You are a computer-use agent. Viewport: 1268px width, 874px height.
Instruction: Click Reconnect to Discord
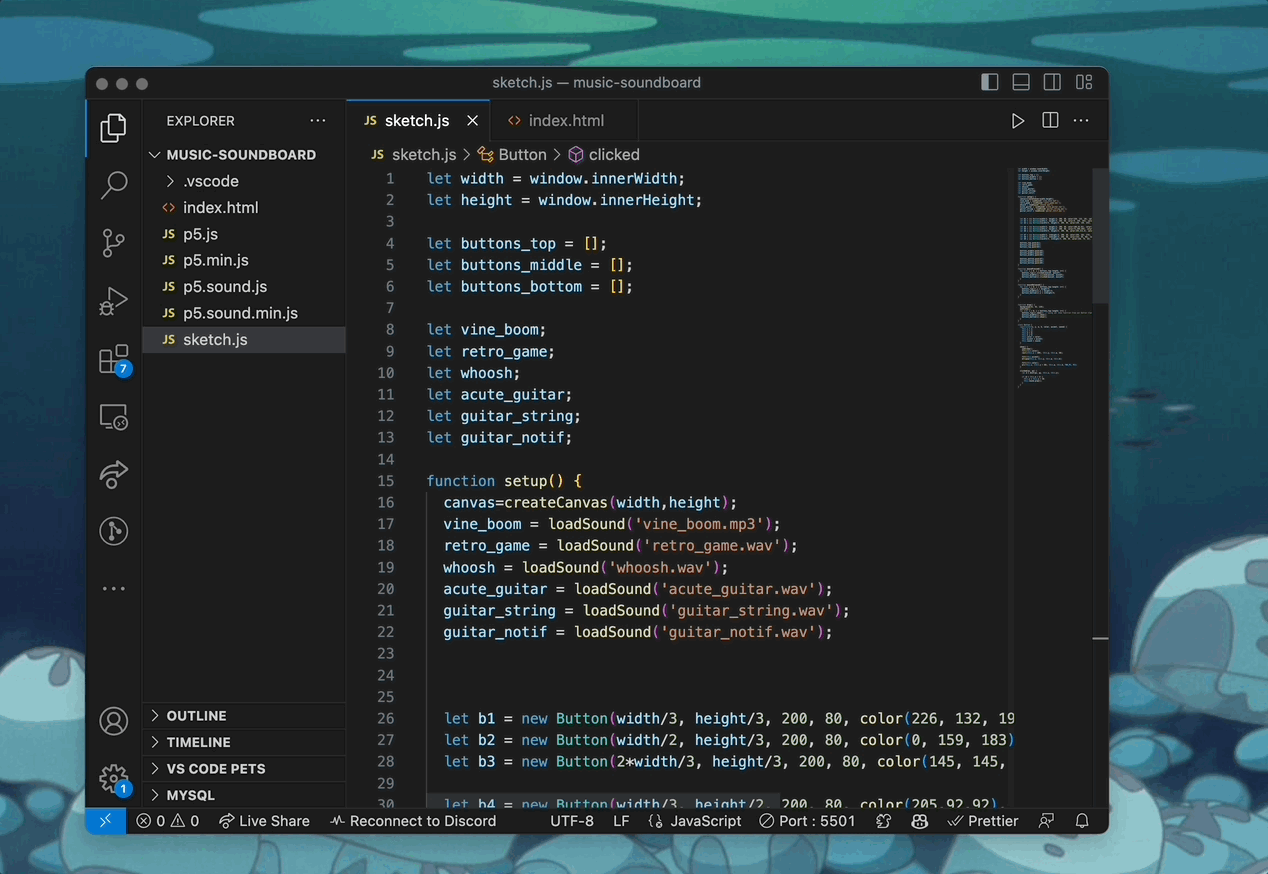click(413, 820)
